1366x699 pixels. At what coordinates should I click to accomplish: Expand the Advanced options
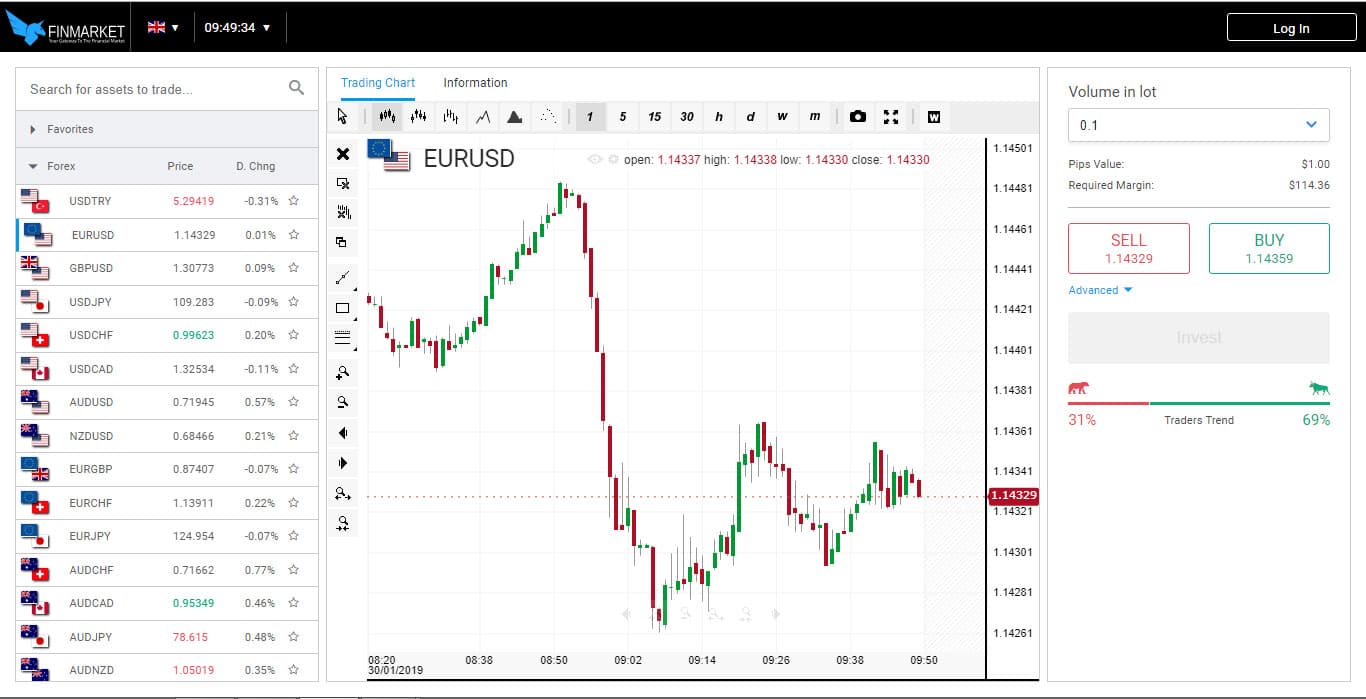click(x=1100, y=290)
